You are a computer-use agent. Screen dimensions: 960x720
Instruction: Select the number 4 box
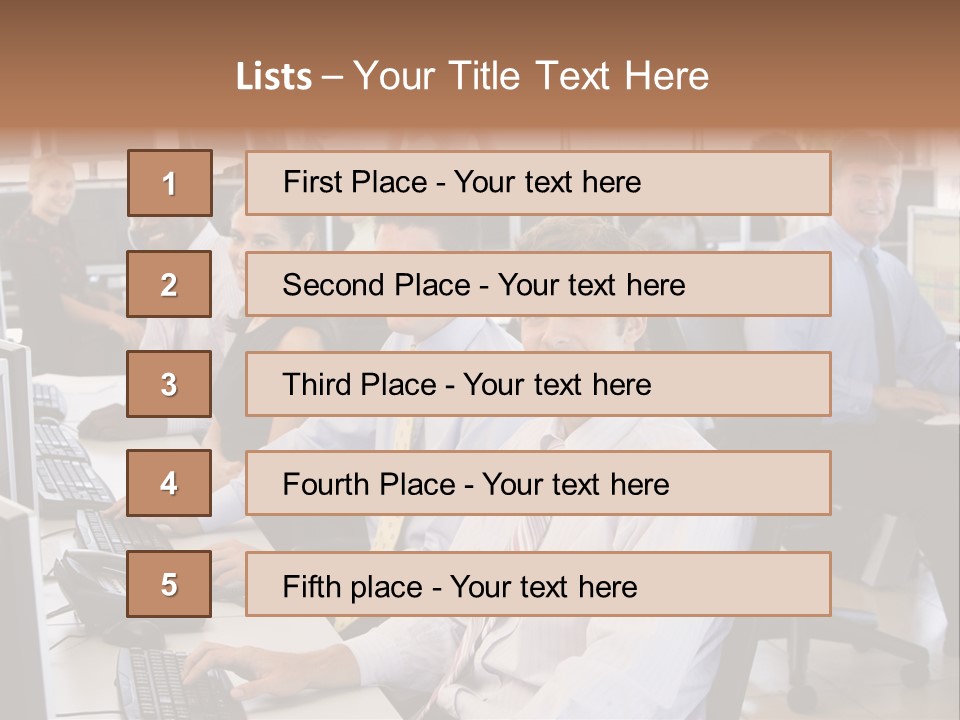point(169,484)
